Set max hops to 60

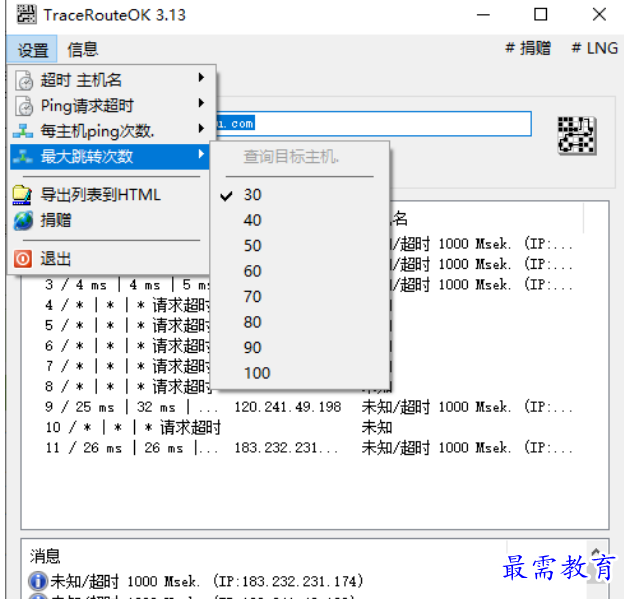[x=299, y=271]
